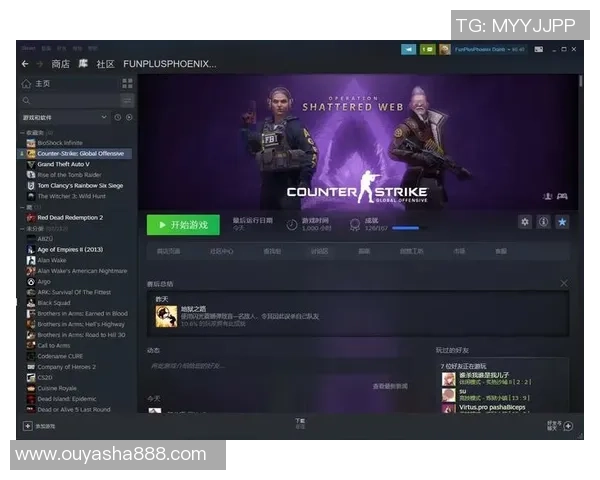This screenshot has width=600, height=480.
Task: Click the CS2D game icon
Action: (x=31, y=378)
